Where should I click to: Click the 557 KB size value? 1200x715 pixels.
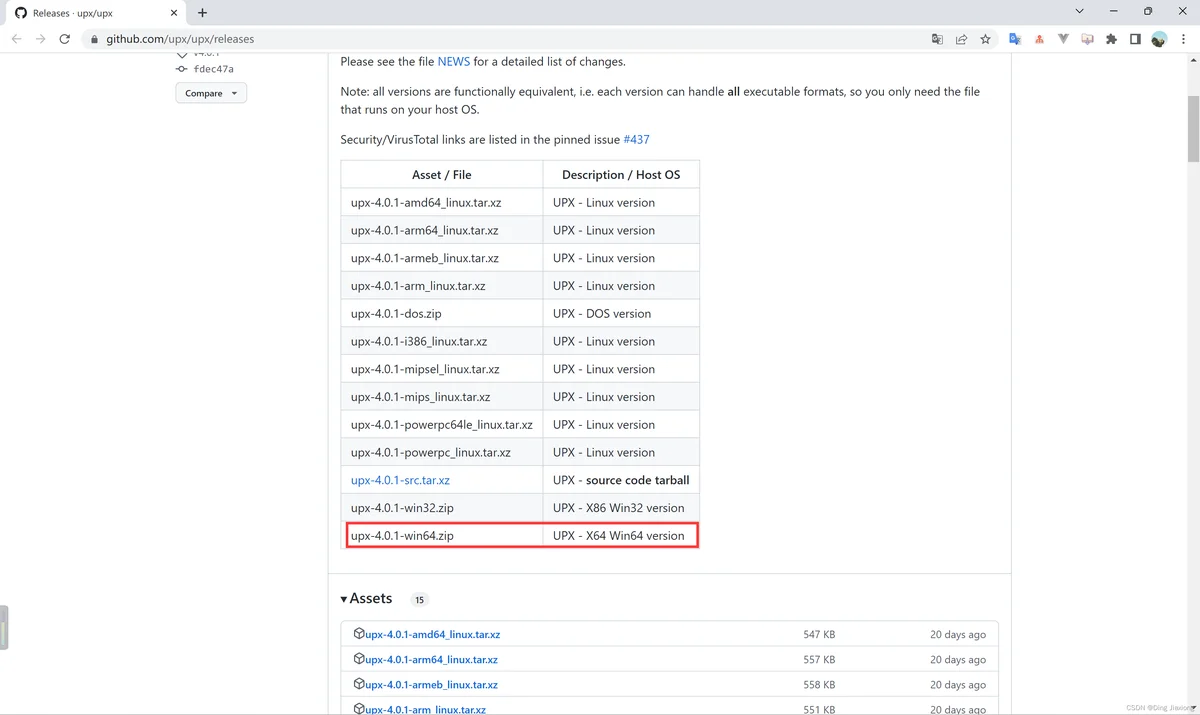(819, 659)
